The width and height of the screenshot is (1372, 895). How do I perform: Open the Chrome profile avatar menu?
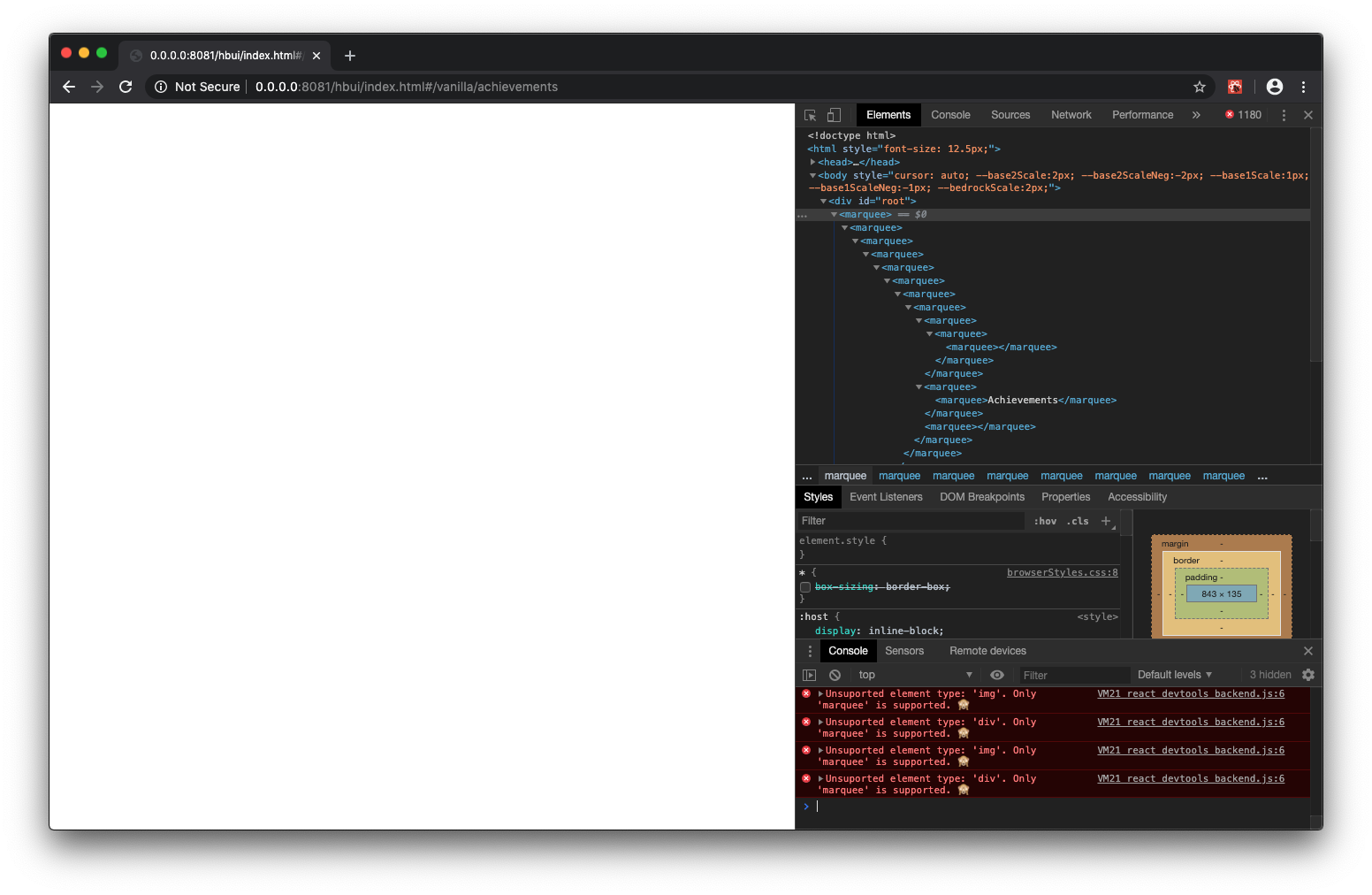point(1275,87)
